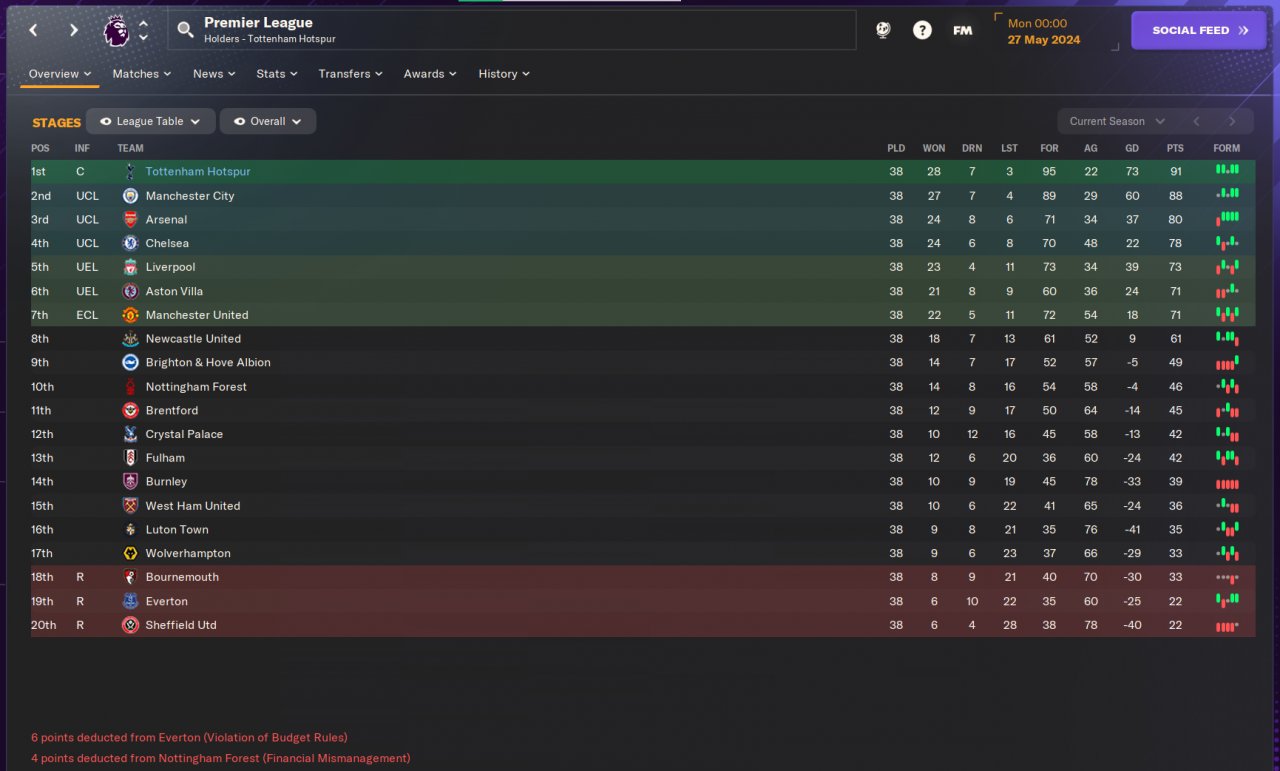Click the Premier League lion logo
The image size is (1280, 771).
tap(116, 30)
